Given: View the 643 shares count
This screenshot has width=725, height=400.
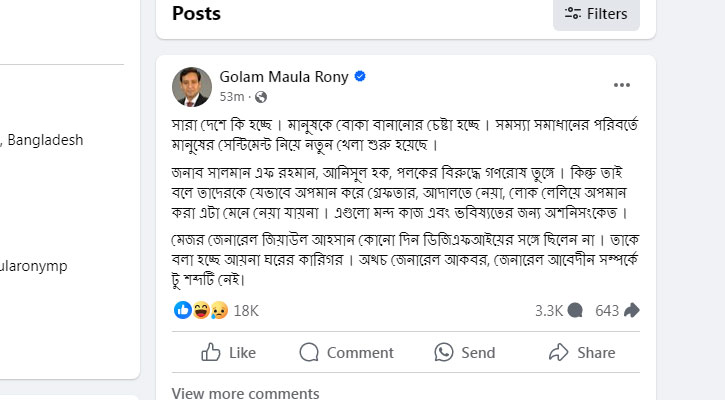Looking at the screenshot, I should [607, 311].
